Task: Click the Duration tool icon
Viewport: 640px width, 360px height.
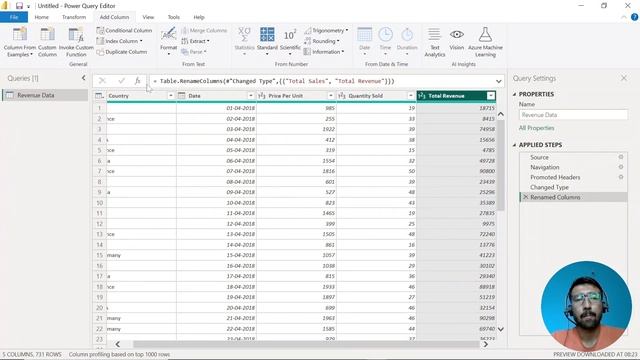Action: tap(407, 35)
